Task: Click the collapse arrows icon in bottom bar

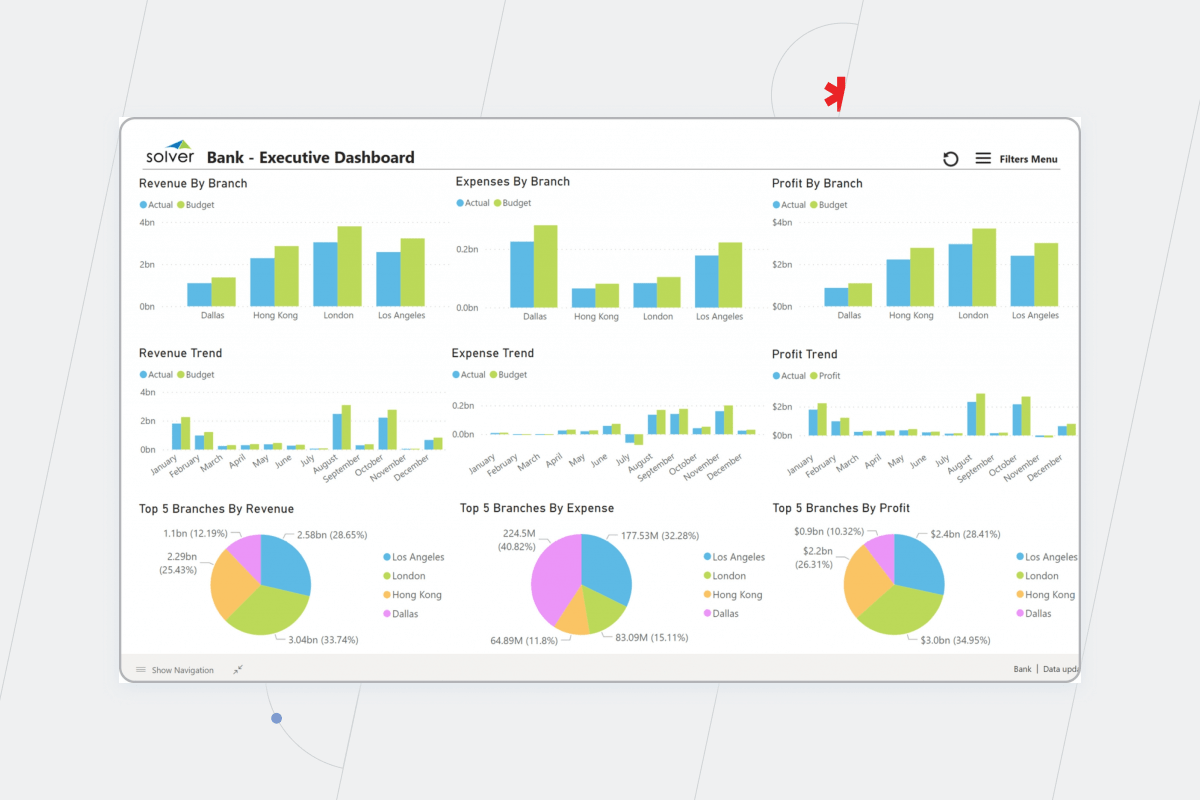Action: tap(237, 670)
